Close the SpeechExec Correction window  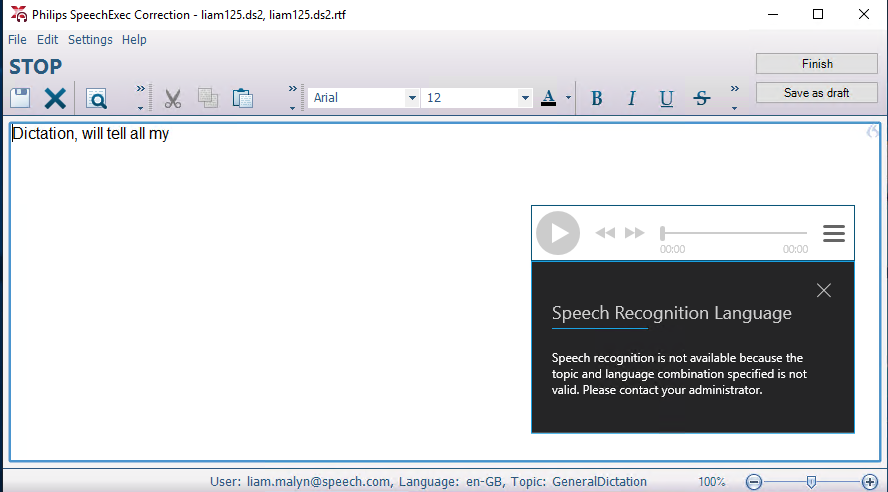click(864, 14)
